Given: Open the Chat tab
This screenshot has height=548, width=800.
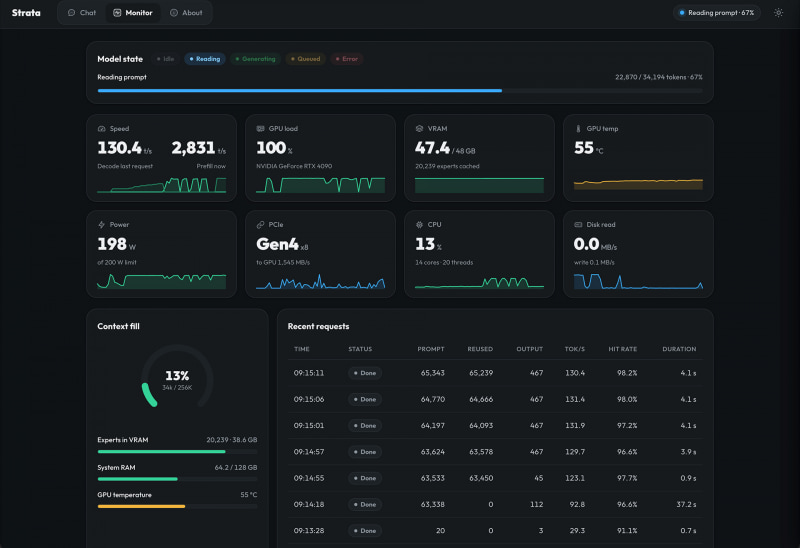Looking at the screenshot, I should [82, 13].
